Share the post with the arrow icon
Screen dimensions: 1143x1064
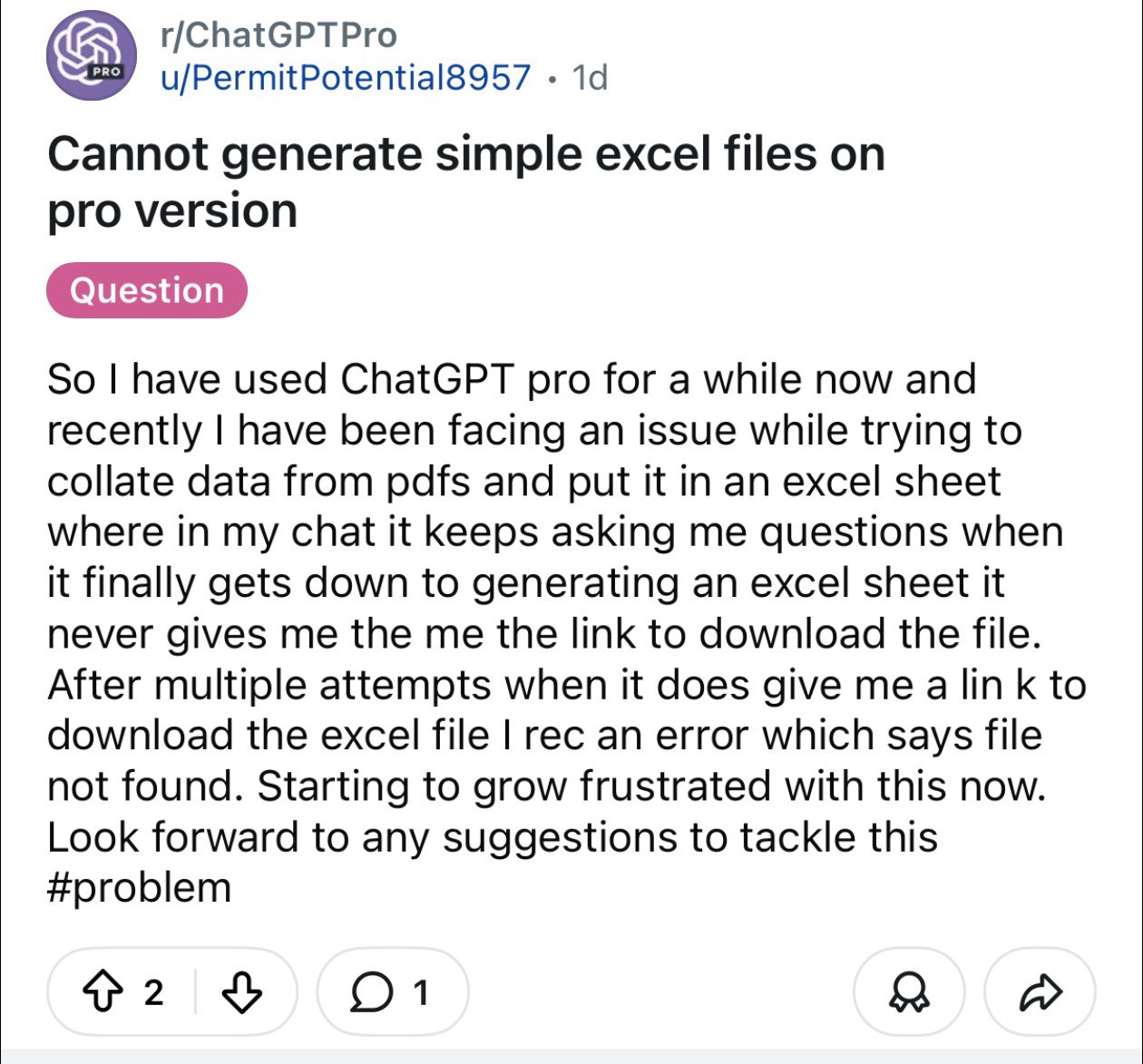tap(1040, 993)
